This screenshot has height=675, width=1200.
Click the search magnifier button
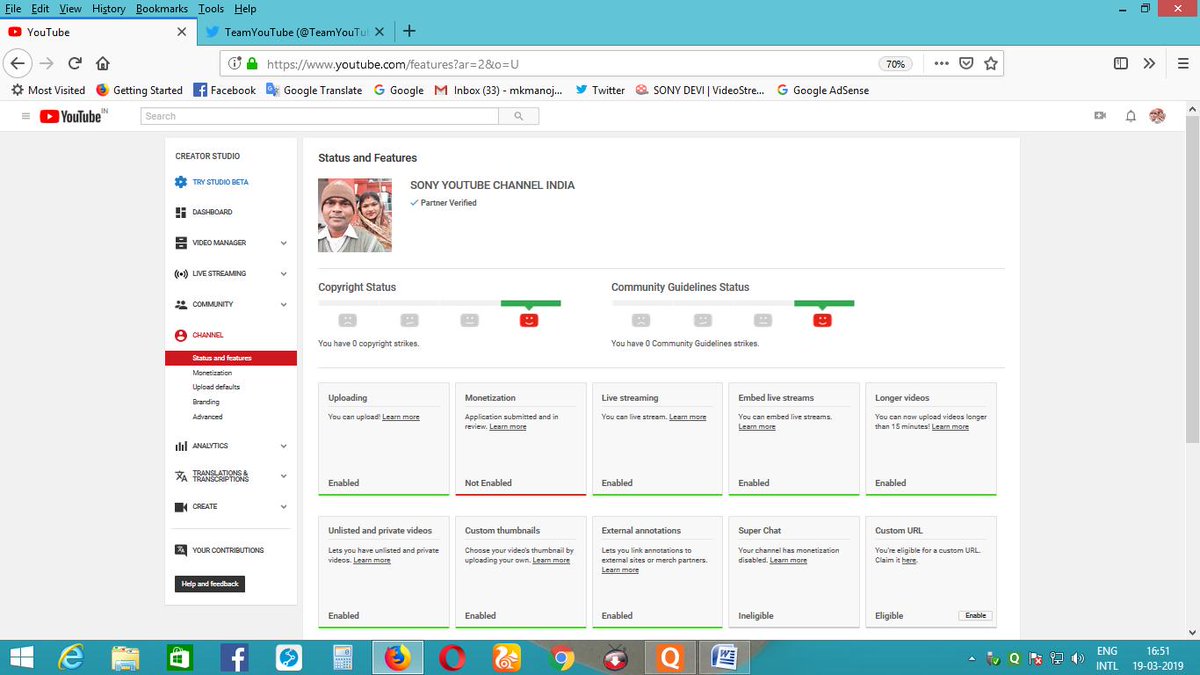pos(518,116)
